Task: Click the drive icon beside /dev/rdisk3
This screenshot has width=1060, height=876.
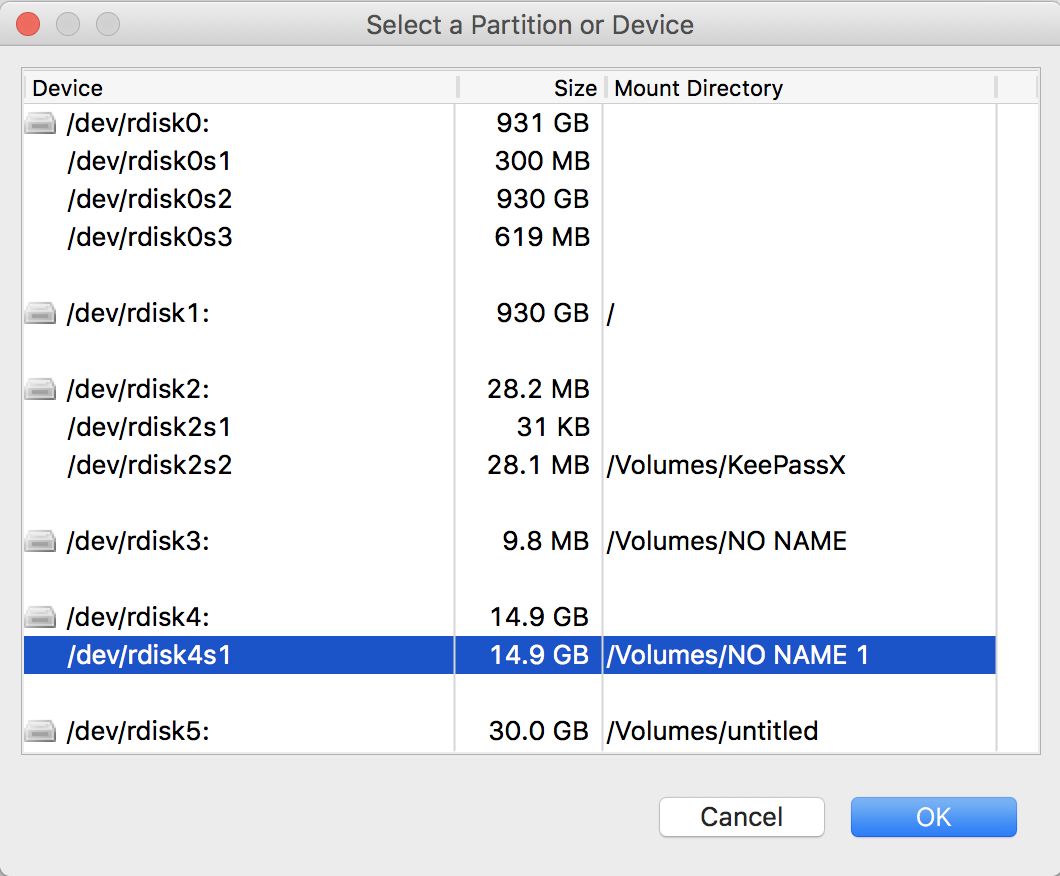Action: (x=40, y=542)
